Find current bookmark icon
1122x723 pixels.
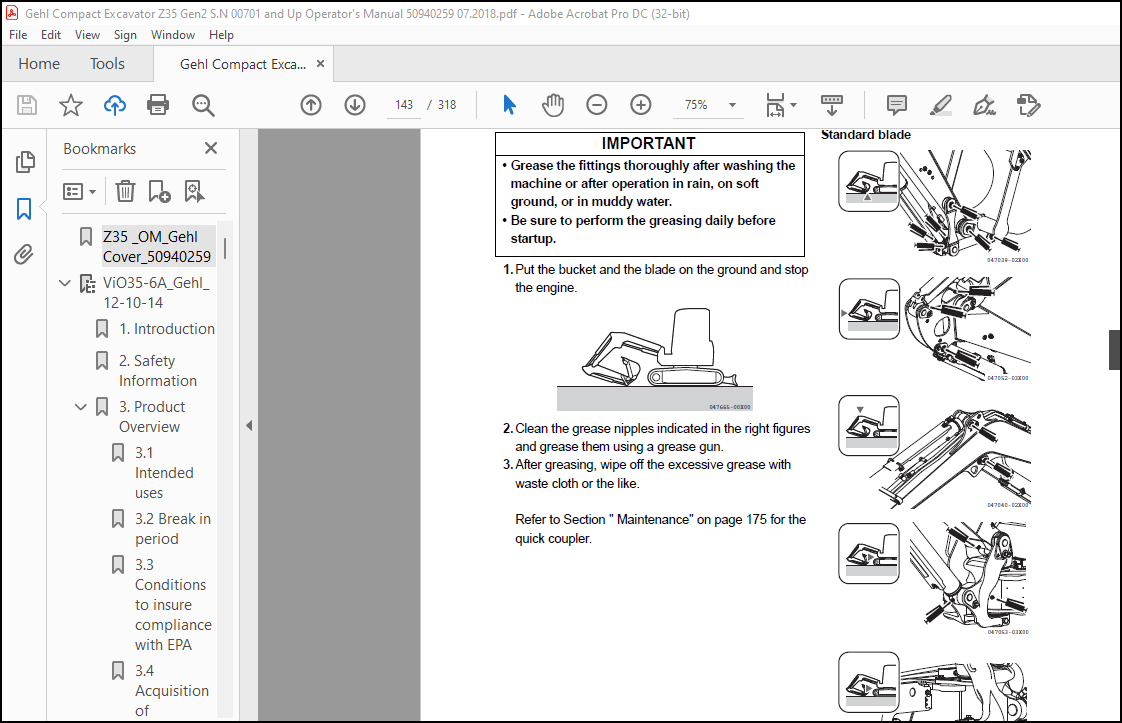194,191
